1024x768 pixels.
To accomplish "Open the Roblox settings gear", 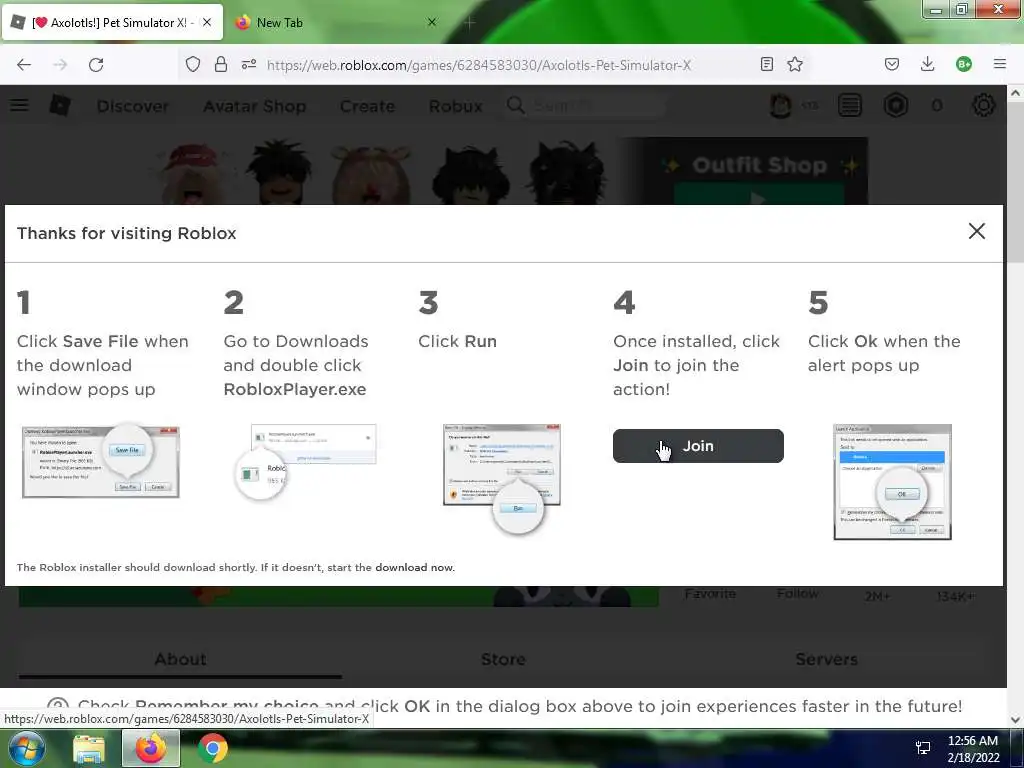I will (984, 105).
